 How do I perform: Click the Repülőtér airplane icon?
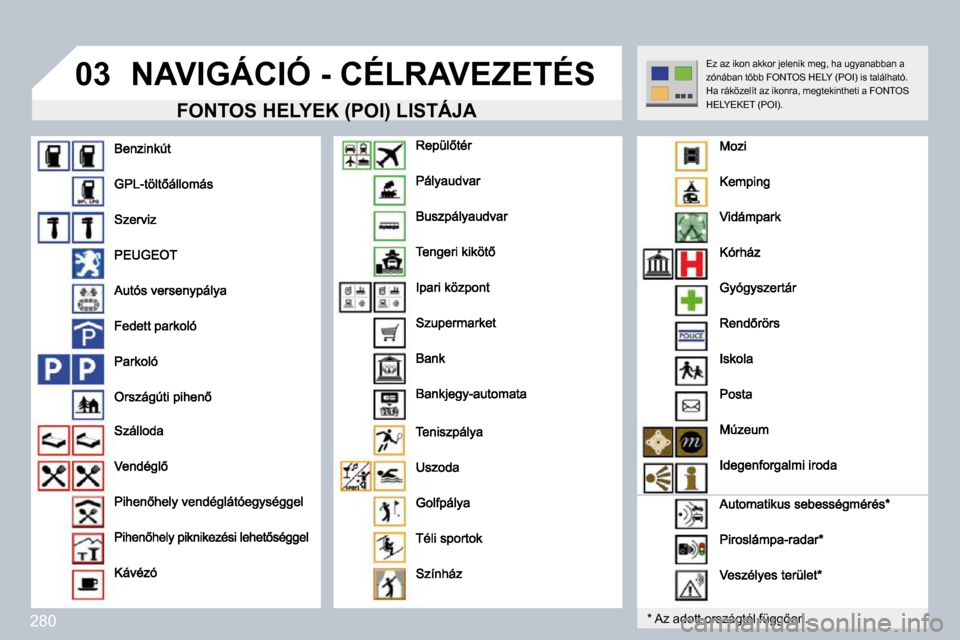click(x=389, y=155)
